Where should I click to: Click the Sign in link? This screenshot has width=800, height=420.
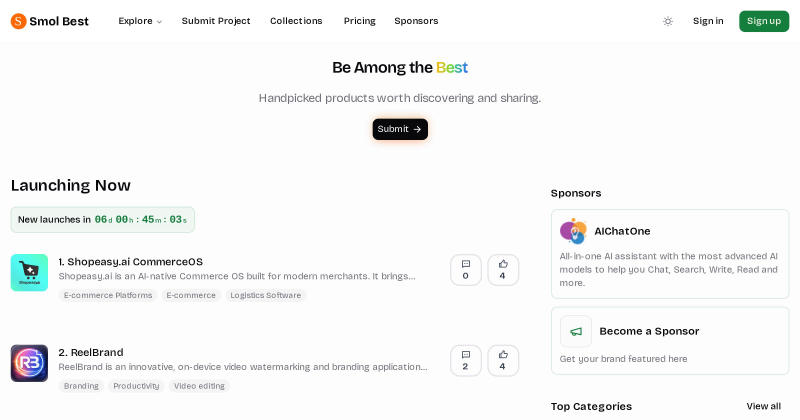(x=708, y=21)
